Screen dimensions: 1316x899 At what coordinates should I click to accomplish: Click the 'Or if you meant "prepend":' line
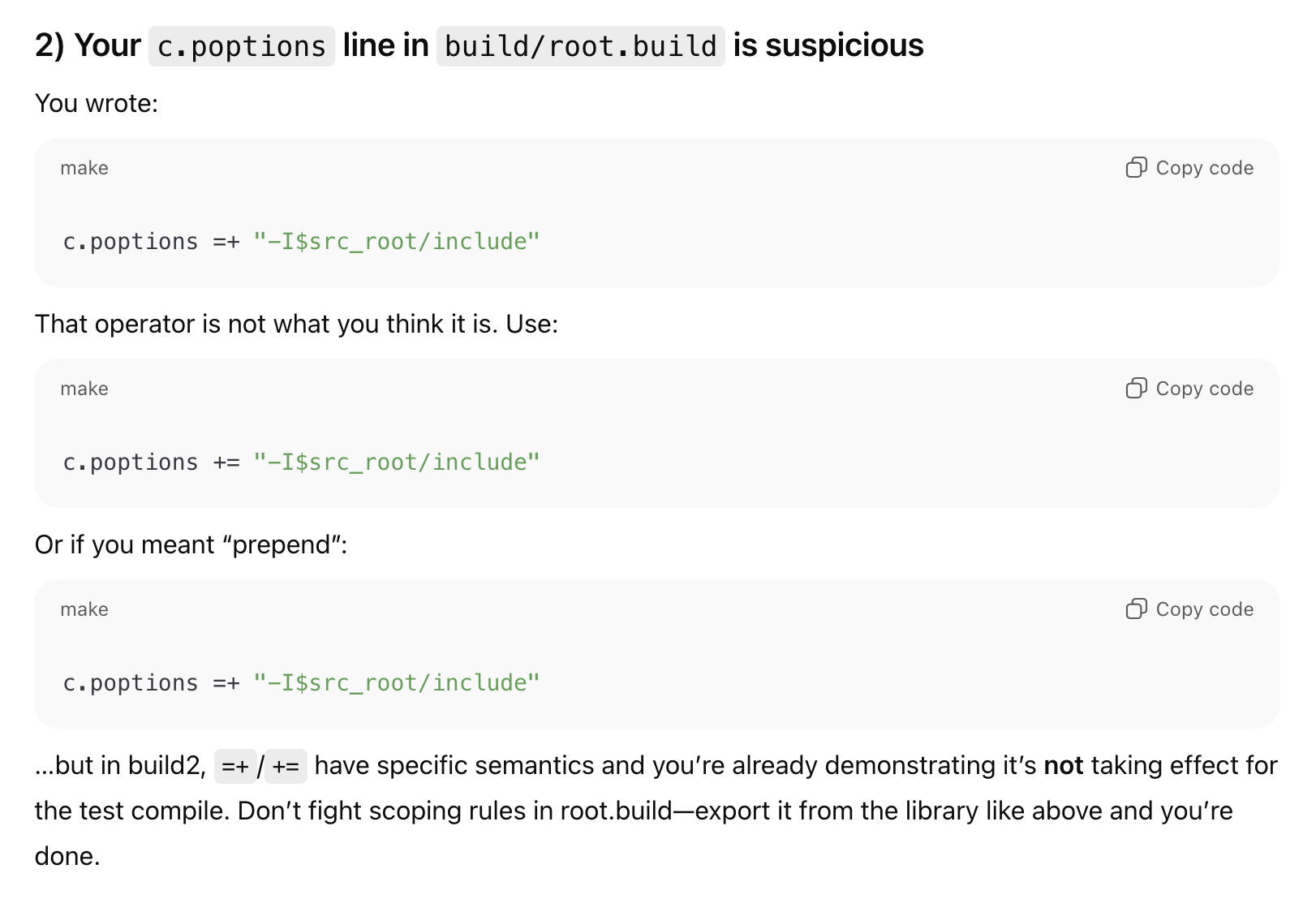tap(191, 545)
